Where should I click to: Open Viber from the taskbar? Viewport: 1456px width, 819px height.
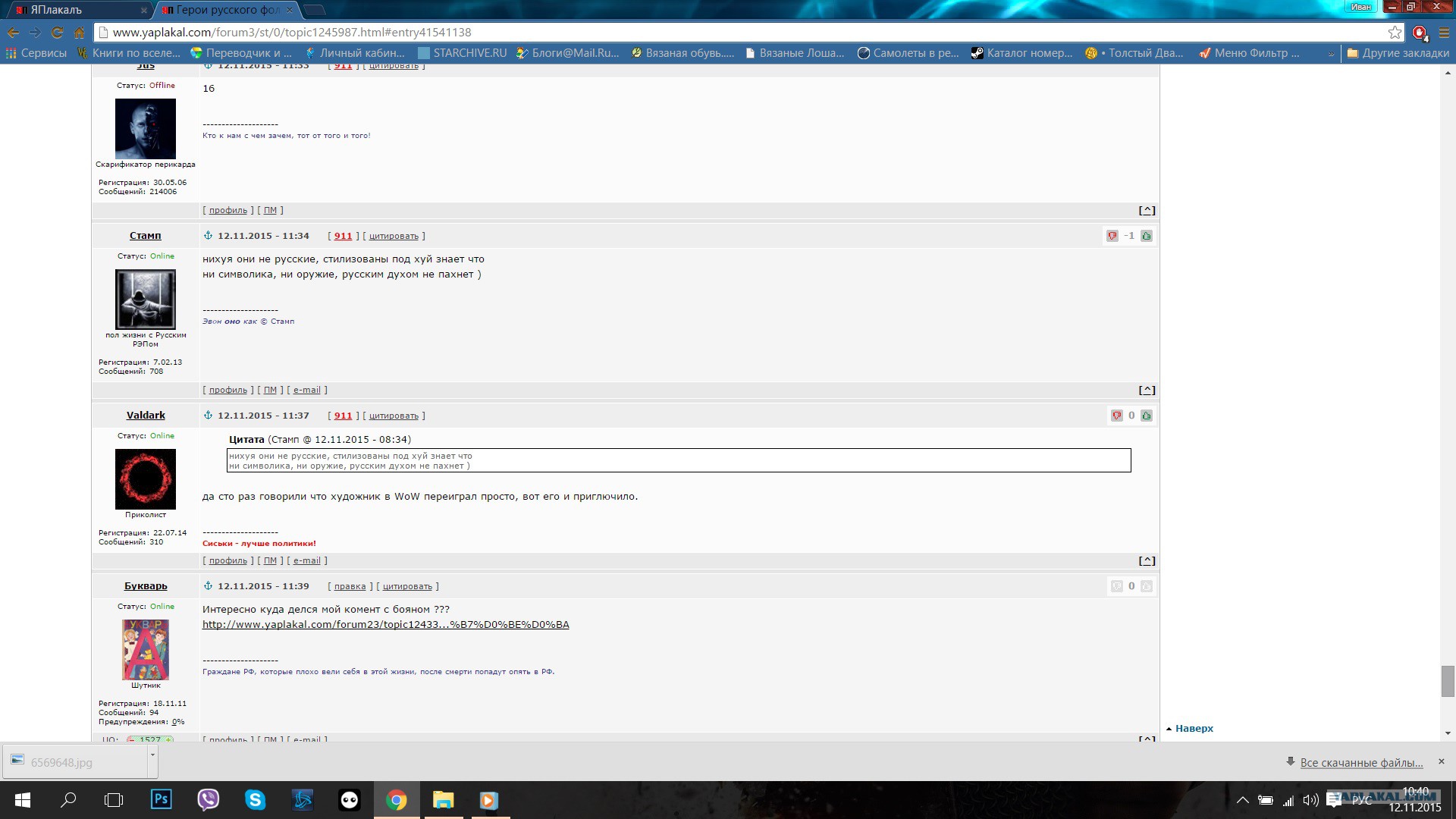[x=208, y=800]
